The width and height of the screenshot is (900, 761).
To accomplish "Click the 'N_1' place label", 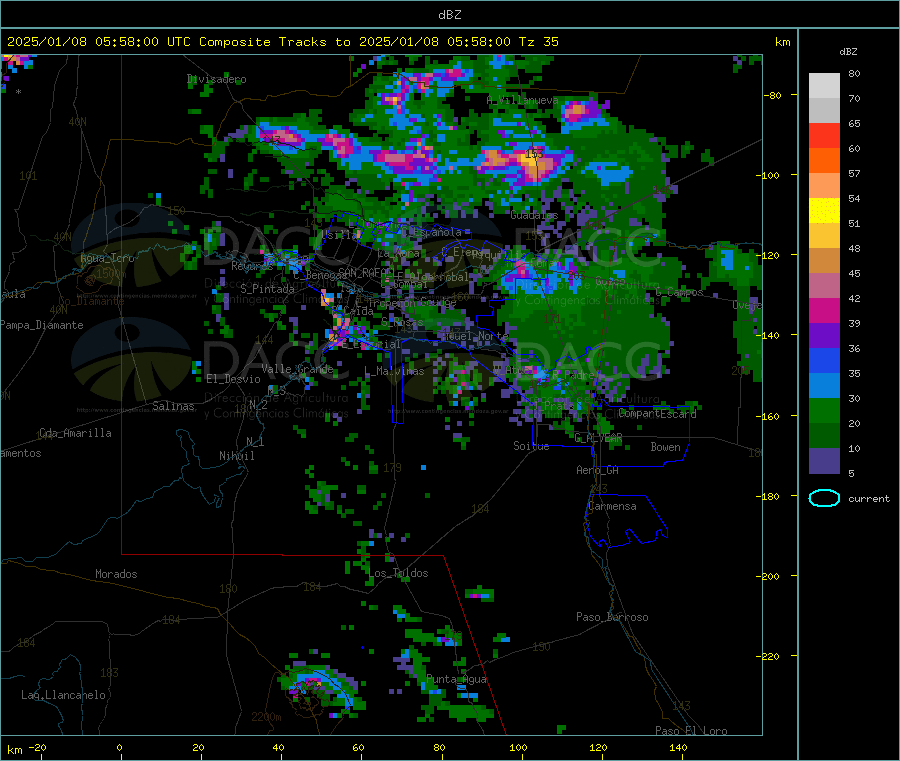I will pos(255,442).
